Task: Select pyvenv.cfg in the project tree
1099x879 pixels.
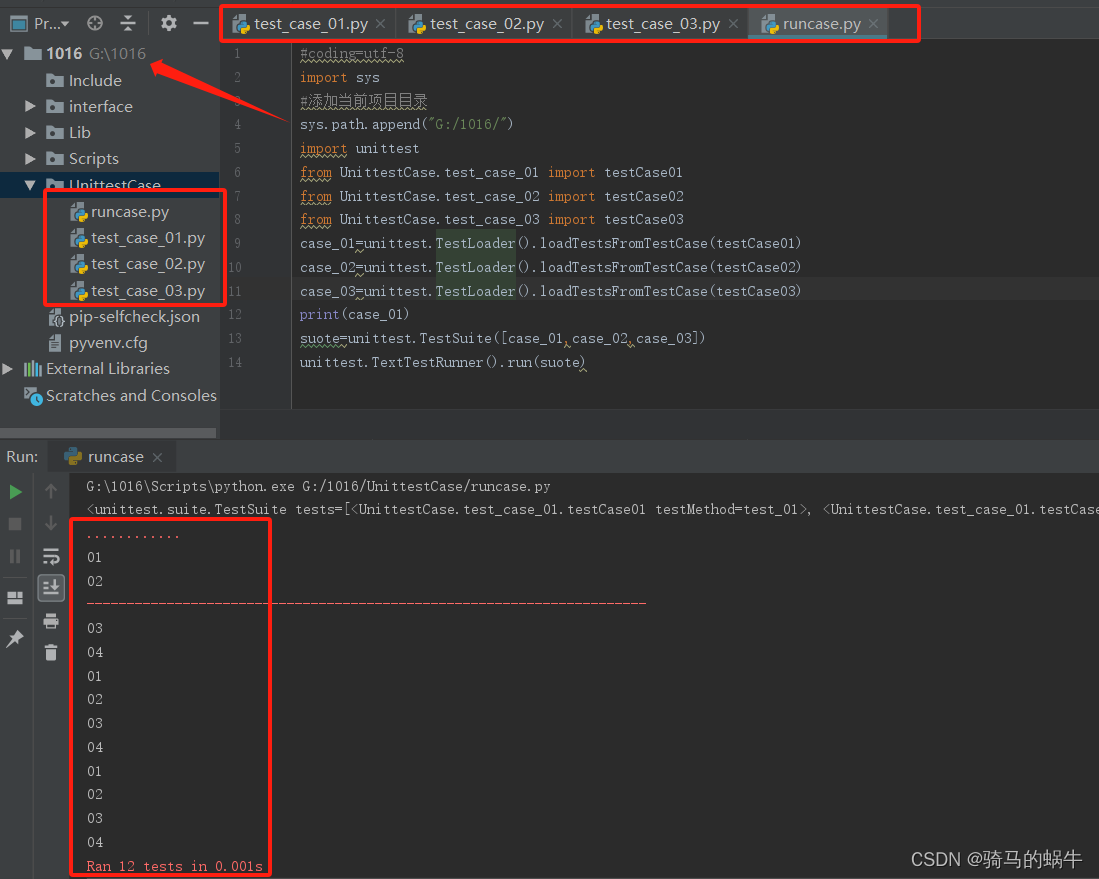Action: click(98, 343)
